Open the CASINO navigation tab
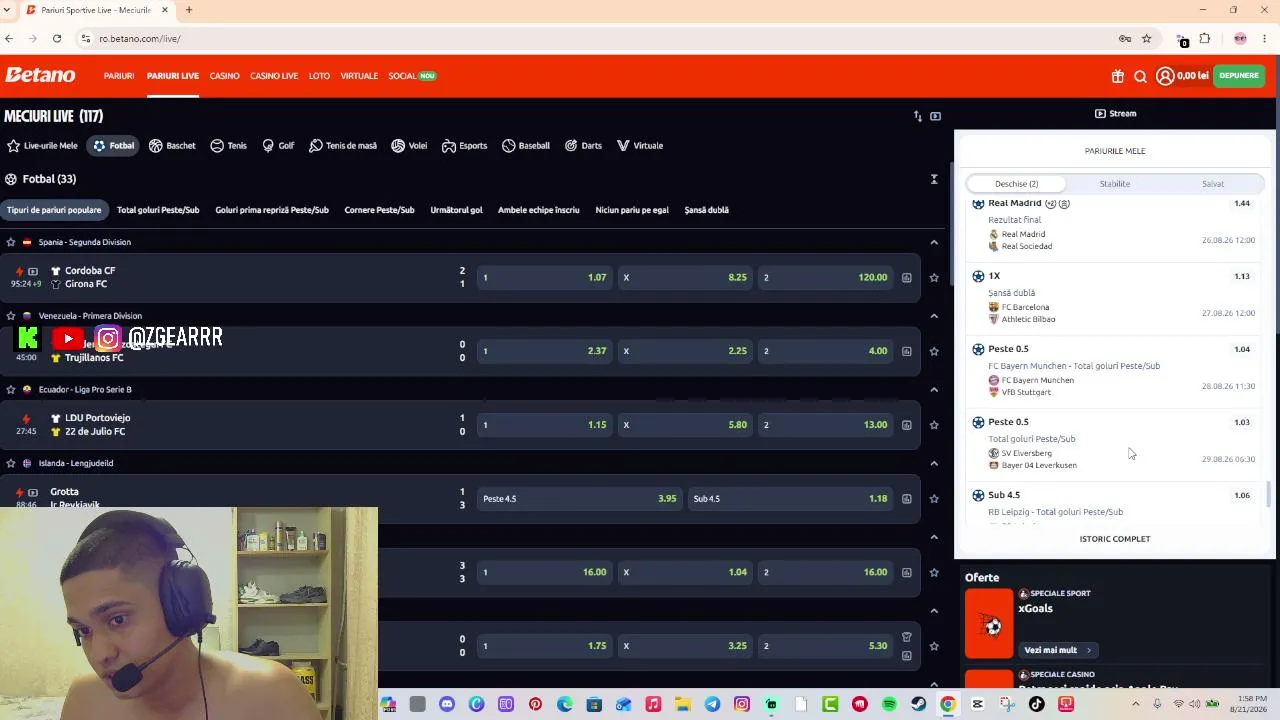The height and width of the screenshot is (720, 1280). coord(225,76)
